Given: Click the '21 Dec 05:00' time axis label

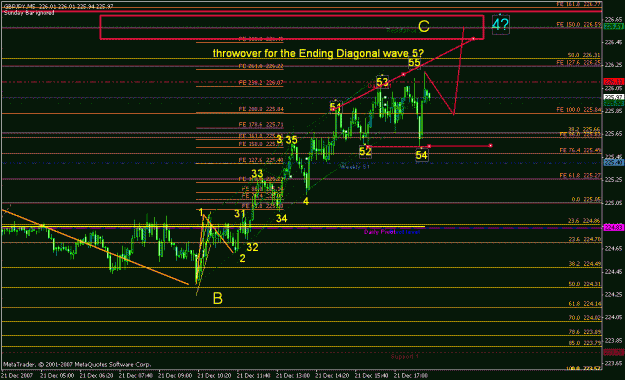Looking at the screenshot, I should 57,376.
